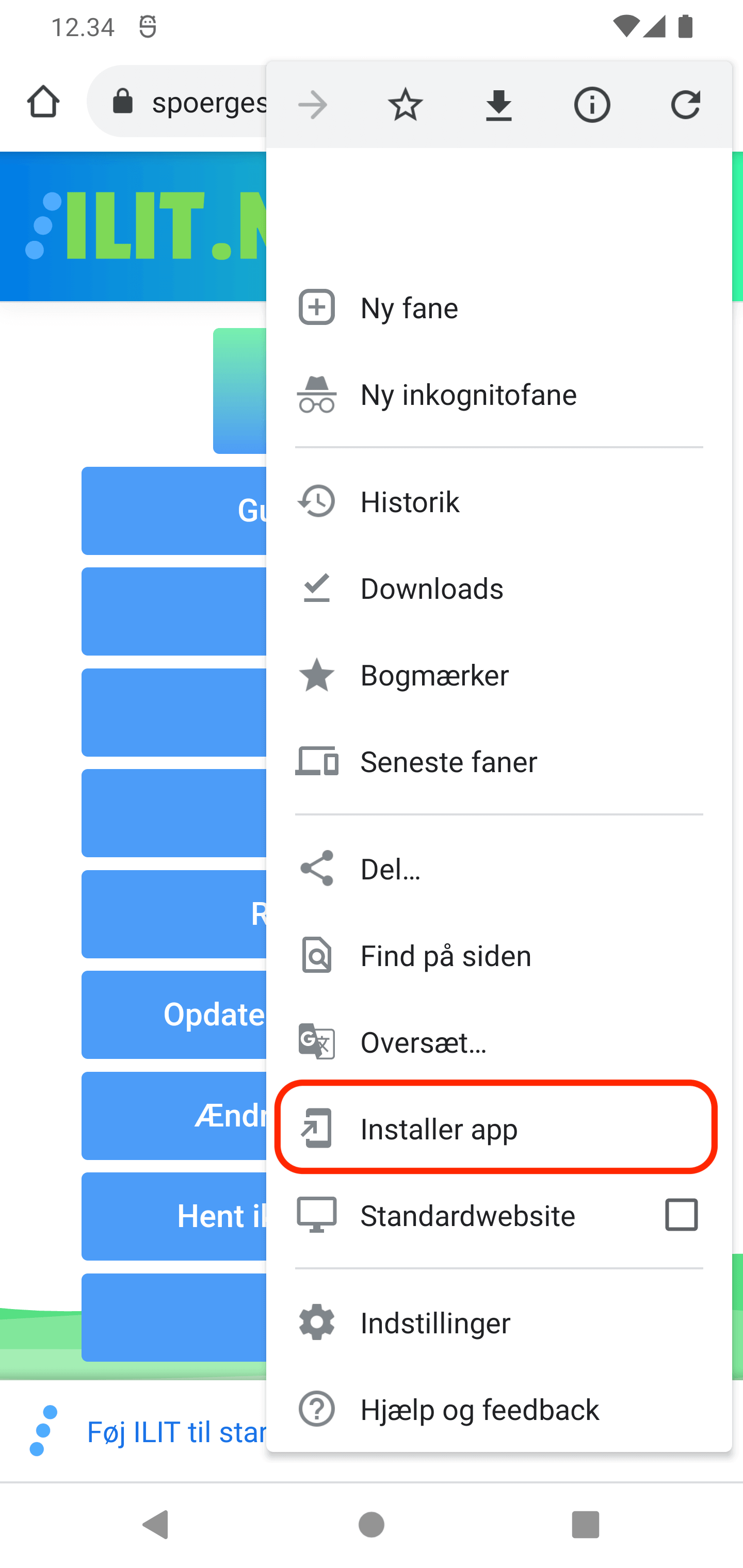The height and width of the screenshot is (1568, 743).
Task: Tap the forward arrow icon
Action: click(x=313, y=105)
